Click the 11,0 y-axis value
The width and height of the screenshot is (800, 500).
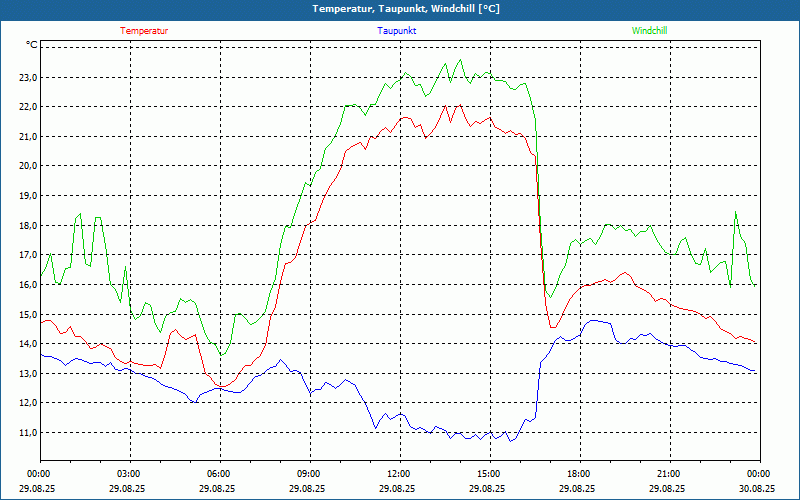29,433
